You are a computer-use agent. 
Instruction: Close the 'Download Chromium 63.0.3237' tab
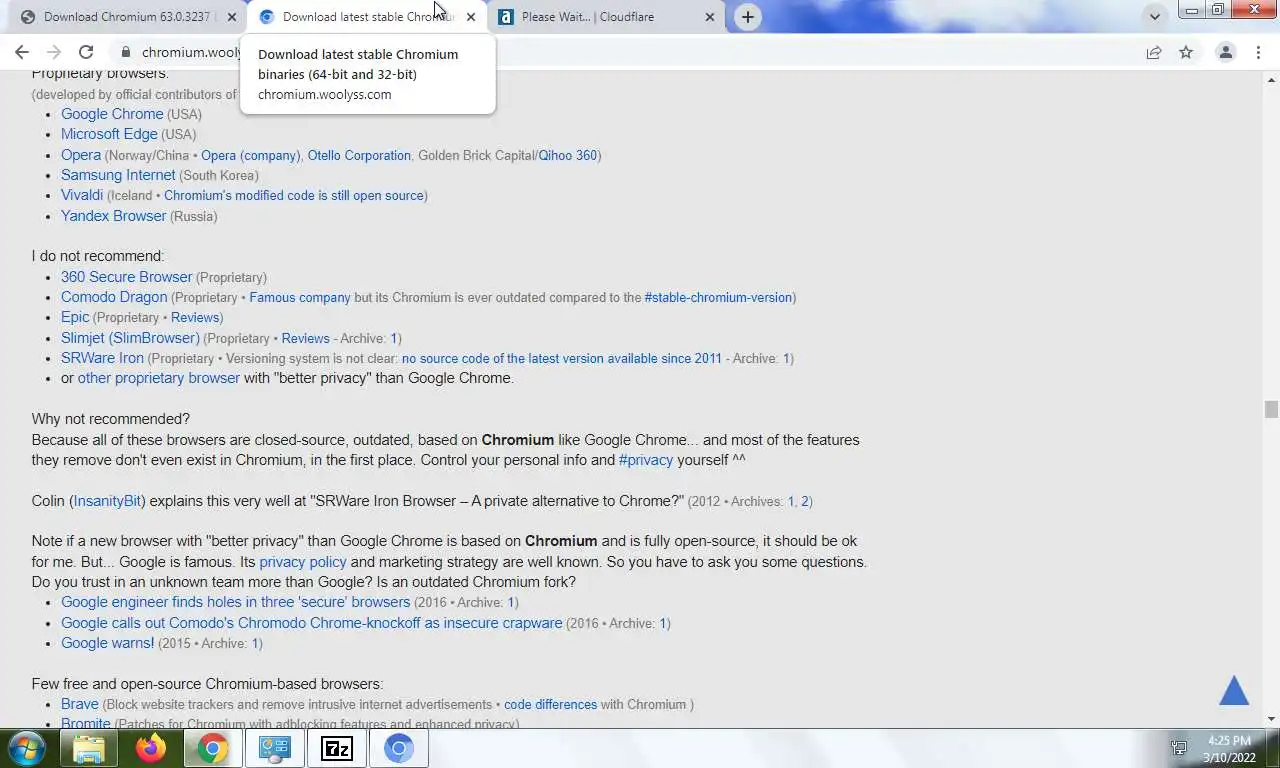[232, 17]
